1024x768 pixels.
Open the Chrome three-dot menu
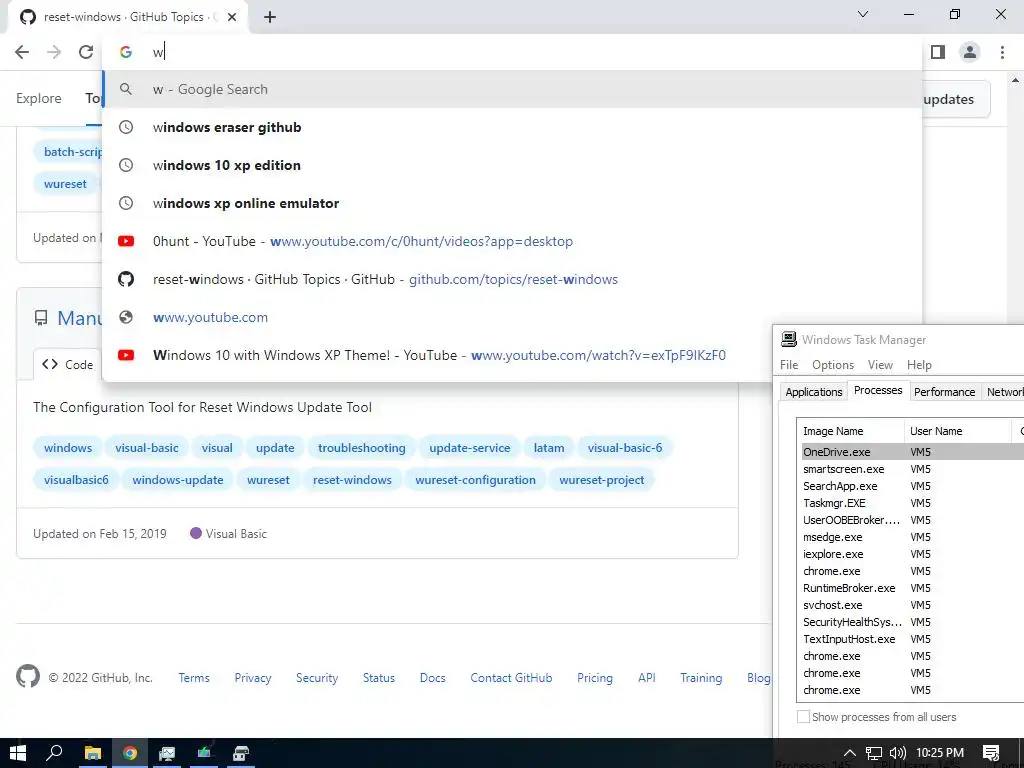[1002, 52]
